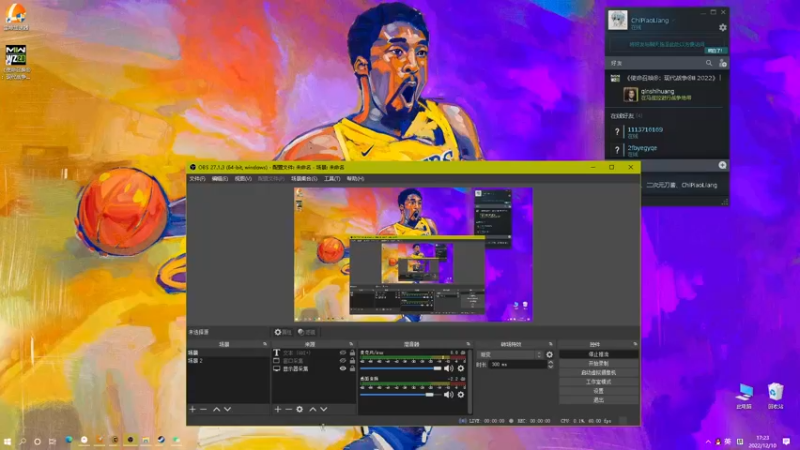Move the source down in the Sources panel
Image resolution: width=800 pixels, height=450 pixels.
[x=323, y=409]
